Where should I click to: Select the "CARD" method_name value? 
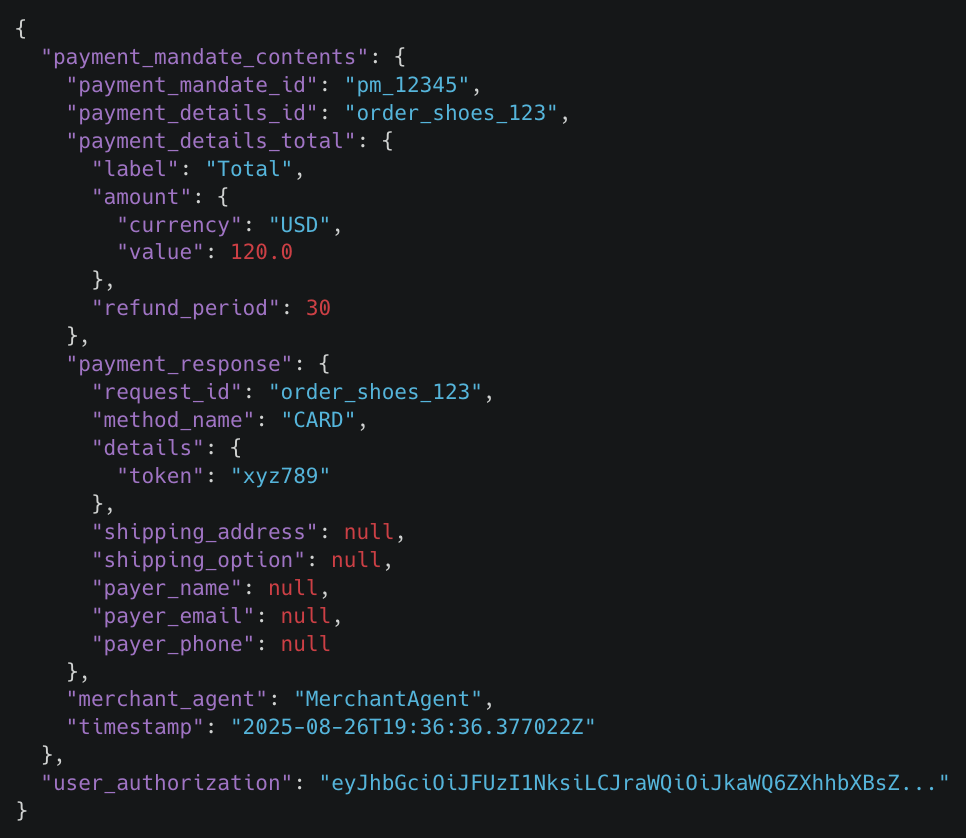[x=318, y=420]
